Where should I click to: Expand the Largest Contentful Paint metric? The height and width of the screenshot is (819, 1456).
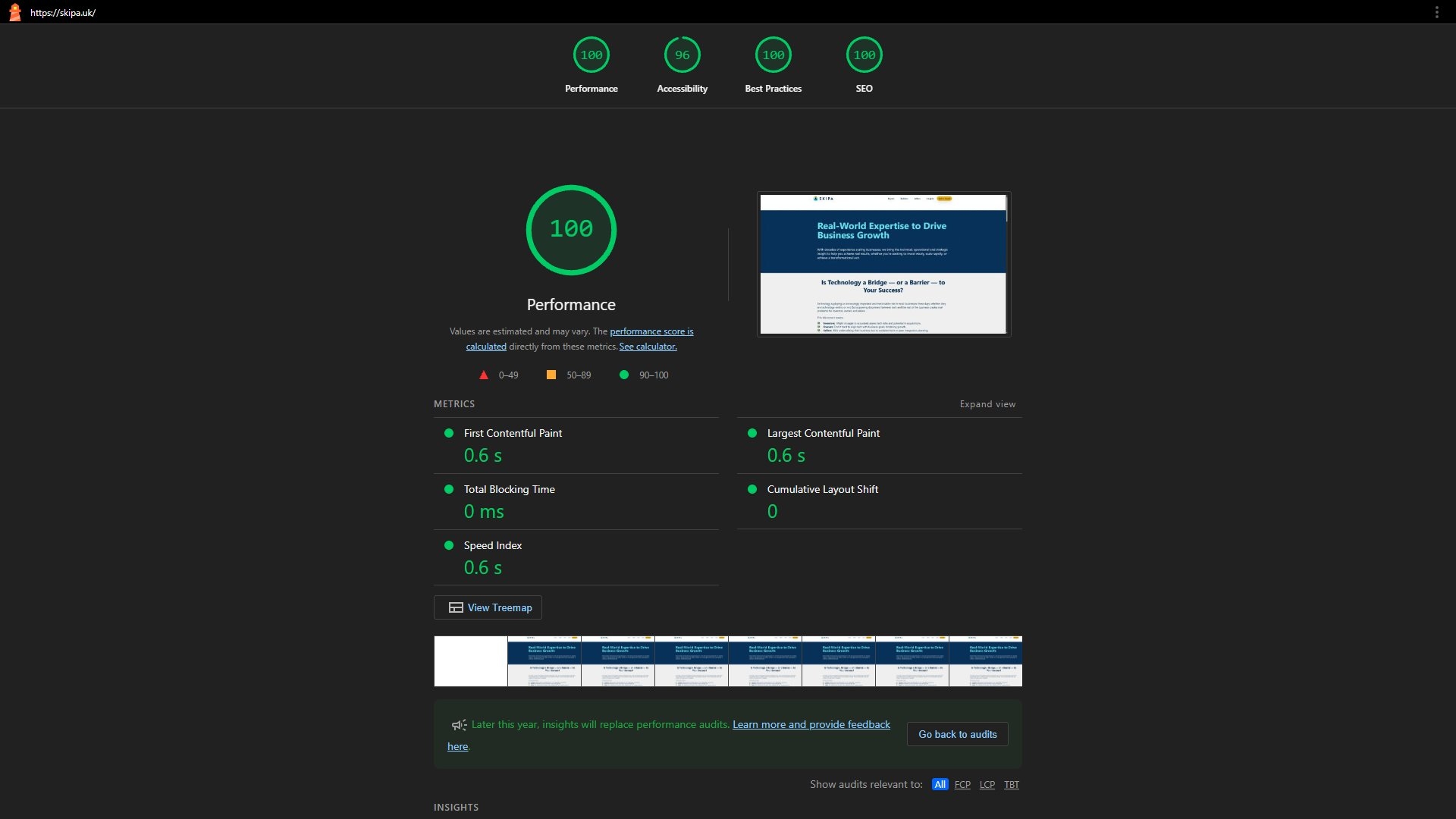880,446
